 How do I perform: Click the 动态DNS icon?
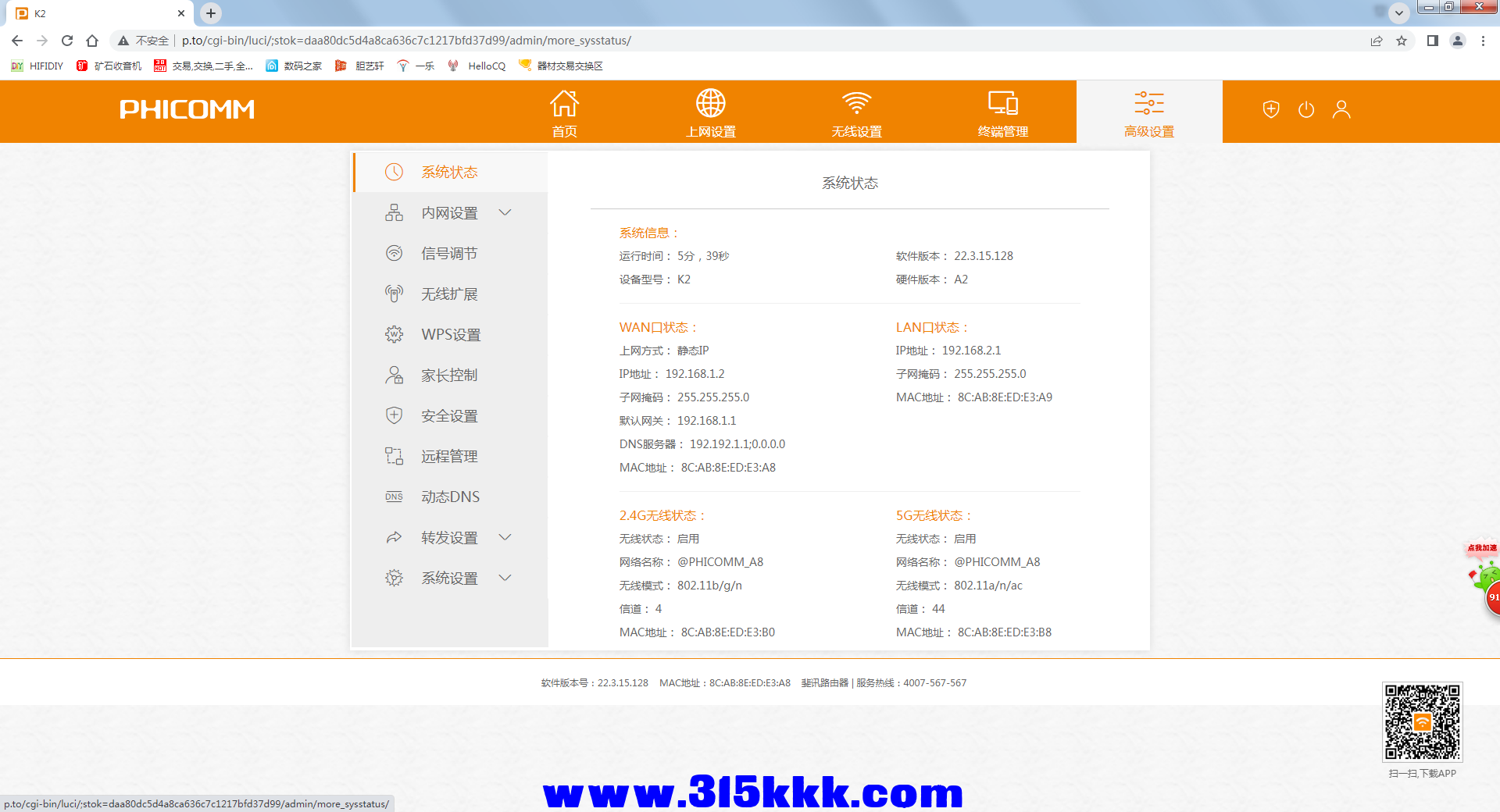(x=395, y=497)
